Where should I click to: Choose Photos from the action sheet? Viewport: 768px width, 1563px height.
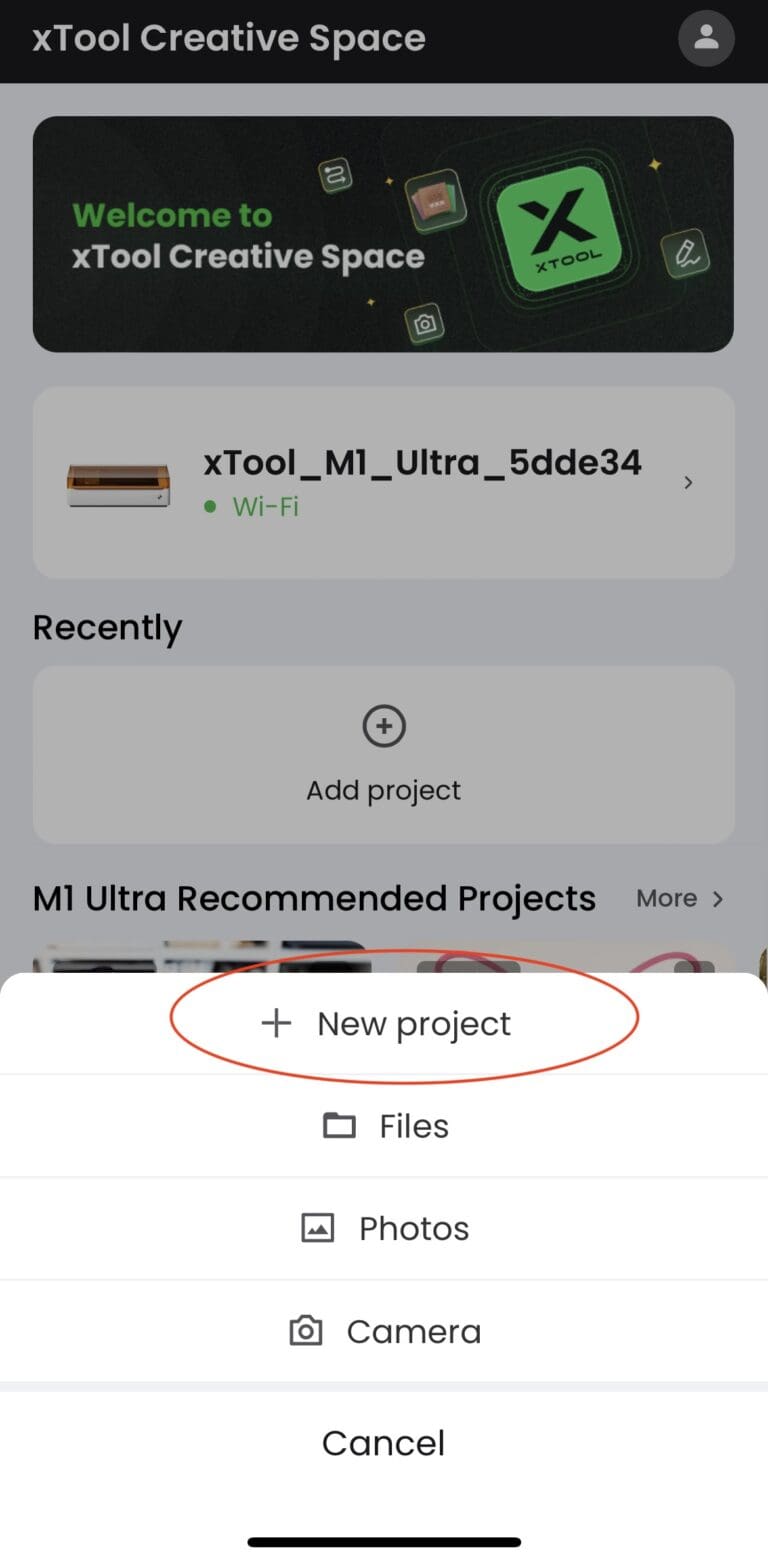click(414, 1228)
